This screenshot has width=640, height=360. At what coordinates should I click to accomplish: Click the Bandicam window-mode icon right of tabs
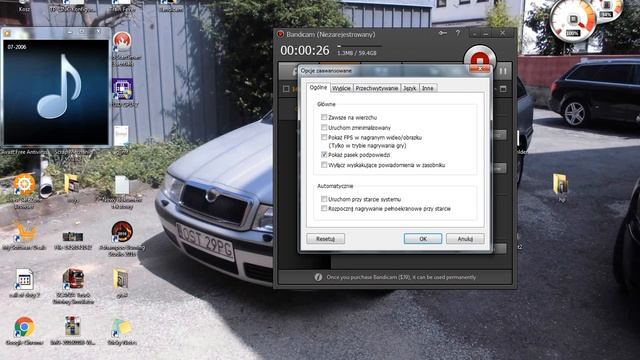click(x=503, y=89)
